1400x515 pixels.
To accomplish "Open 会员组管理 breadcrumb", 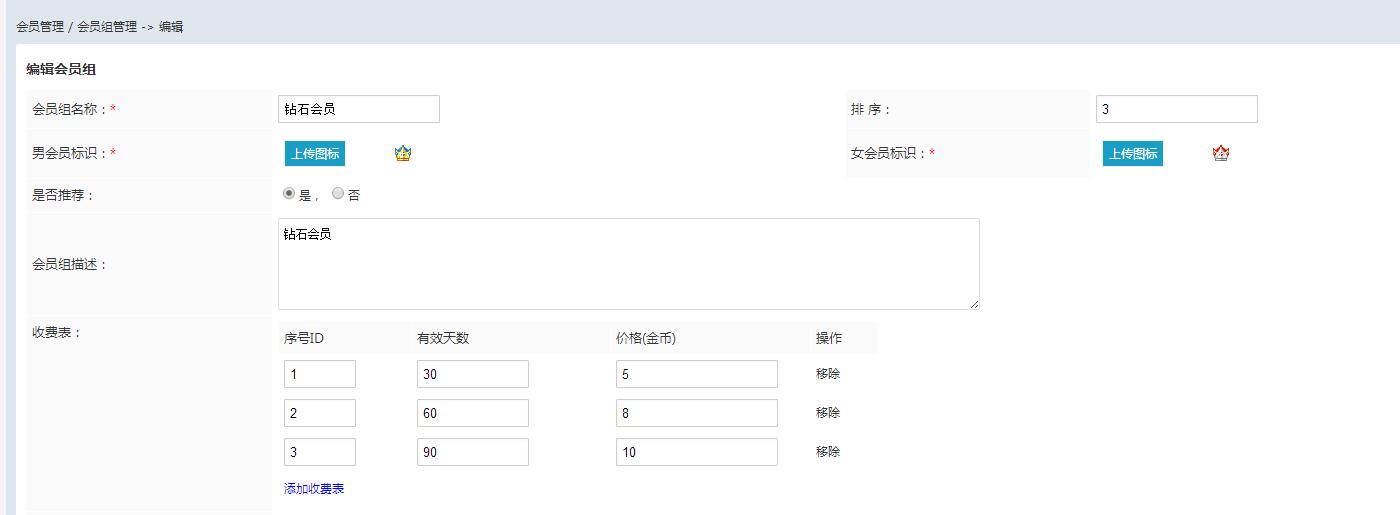I will (107, 27).
